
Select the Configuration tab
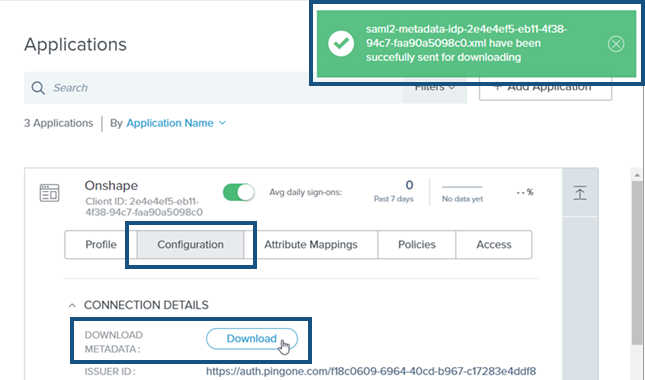190,244
